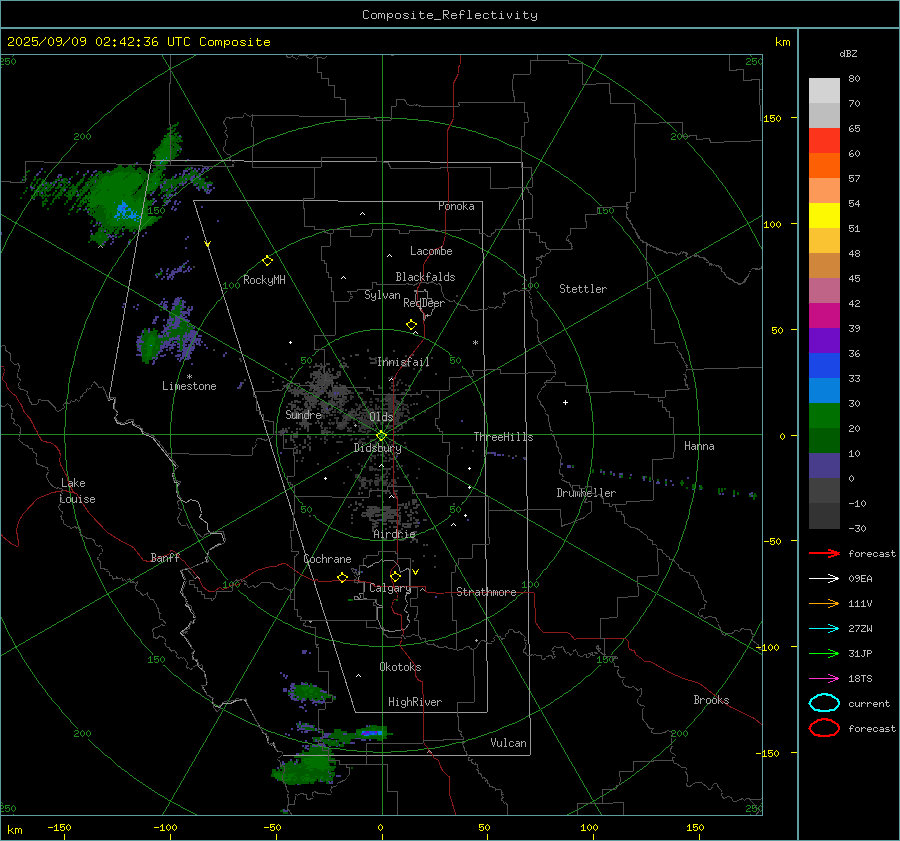Select the 39 dBZ purple swatch

click(x=824, y=340)
